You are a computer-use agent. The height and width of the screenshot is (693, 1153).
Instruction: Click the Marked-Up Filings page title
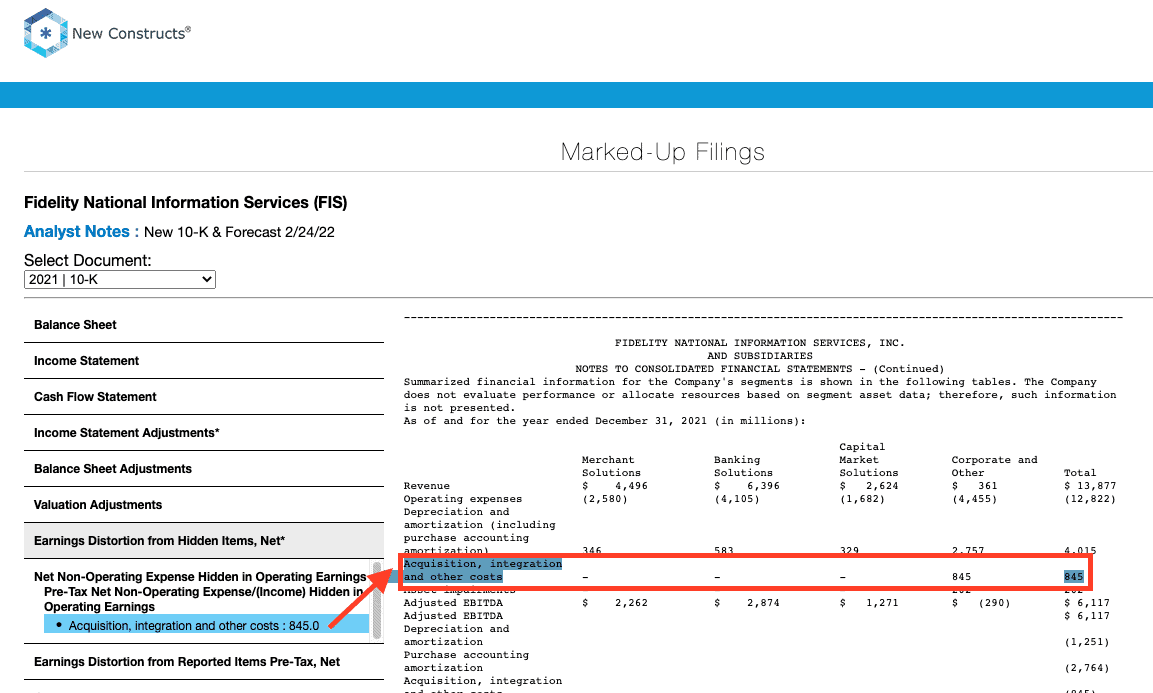point(663,152)
